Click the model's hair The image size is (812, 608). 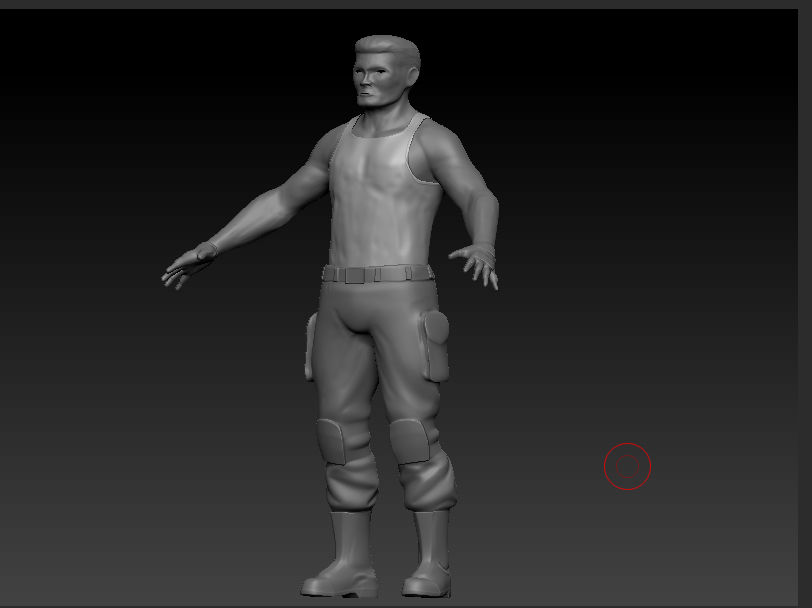[389, 49]
